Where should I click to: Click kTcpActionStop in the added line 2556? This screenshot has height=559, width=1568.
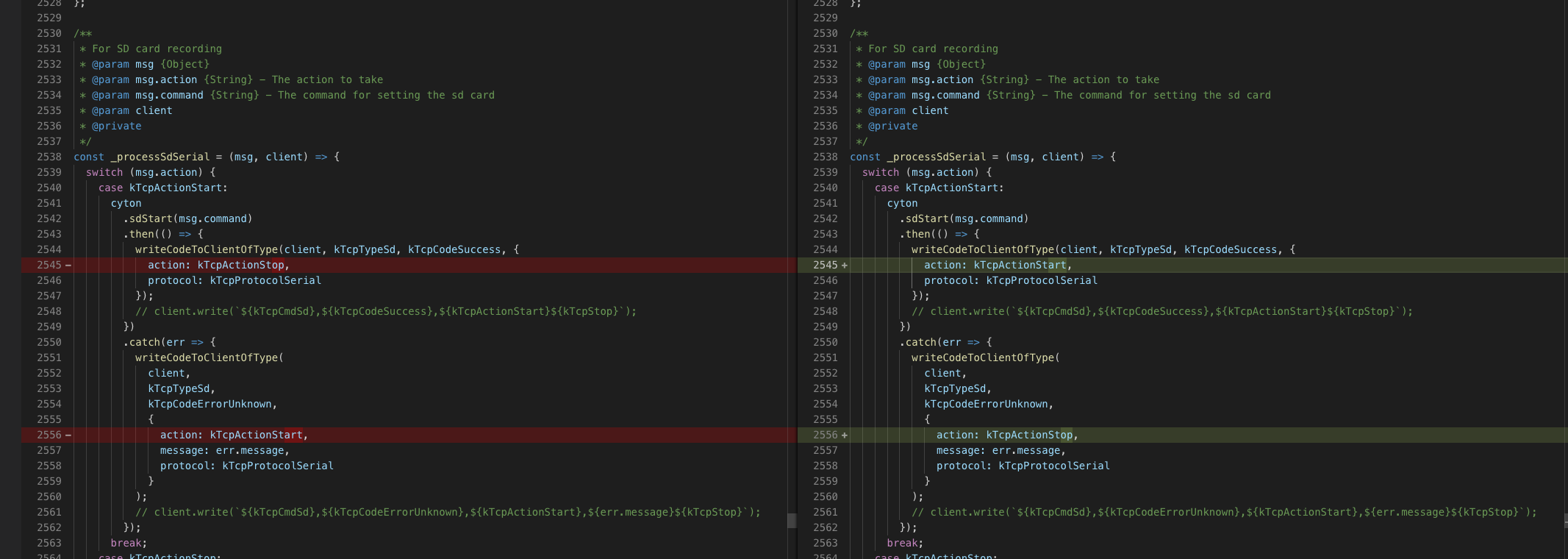[1029, 435]
